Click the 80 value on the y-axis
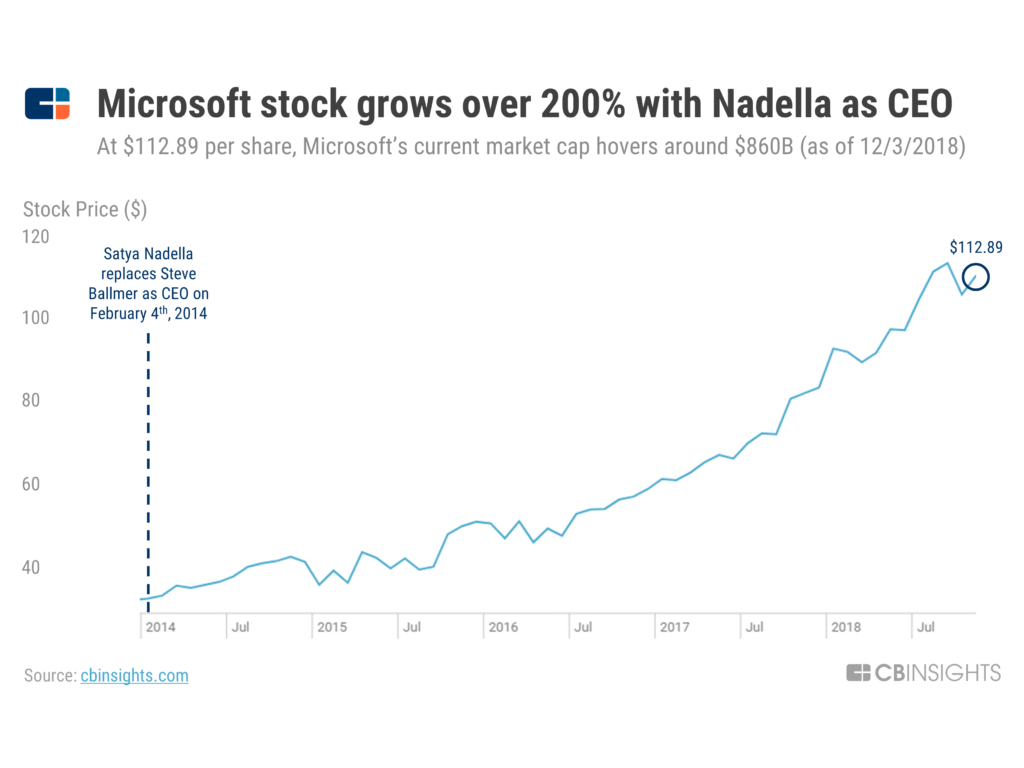This screenshot has height=768, width=1024. click(x=31, y=400)
